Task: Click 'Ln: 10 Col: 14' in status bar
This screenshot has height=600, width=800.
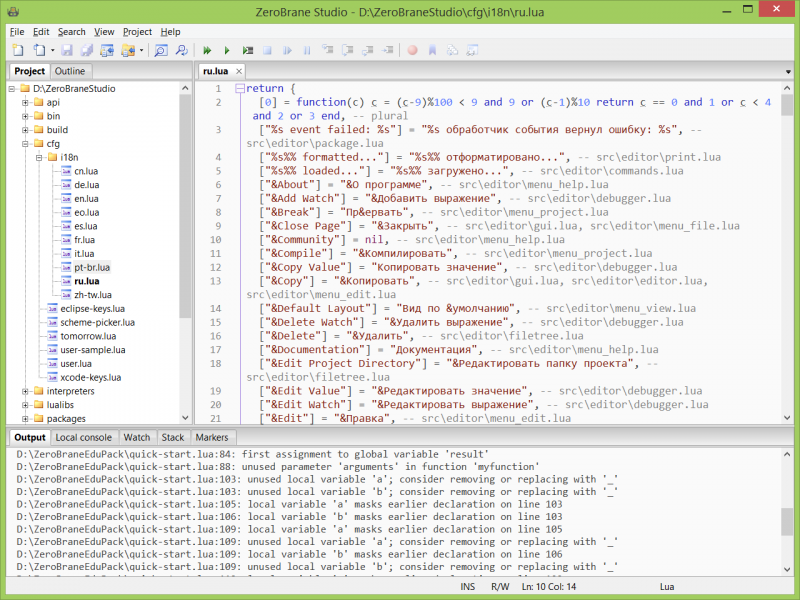Action: (548, 587)
